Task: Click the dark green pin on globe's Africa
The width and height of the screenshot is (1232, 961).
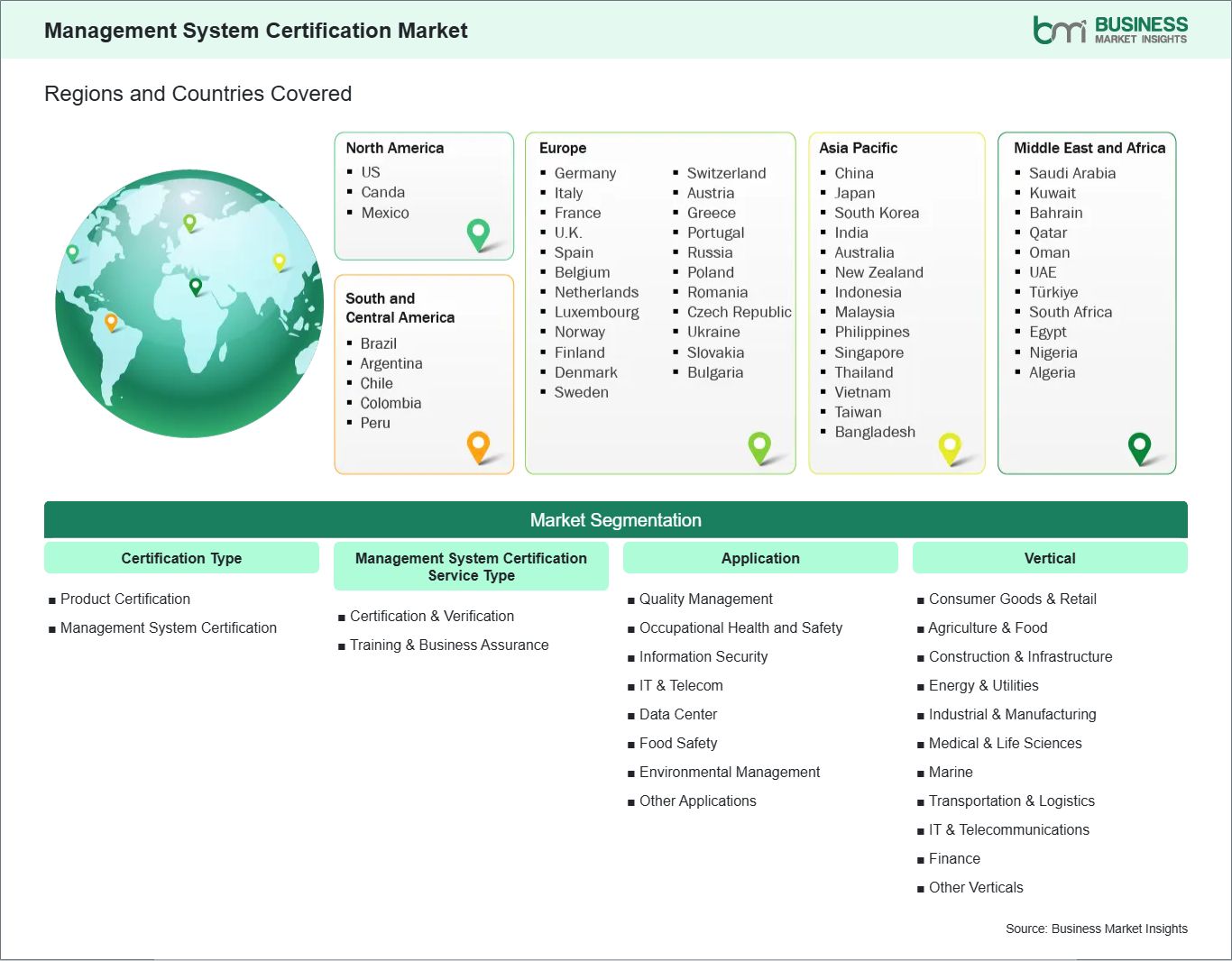Action: pos(196,287)
